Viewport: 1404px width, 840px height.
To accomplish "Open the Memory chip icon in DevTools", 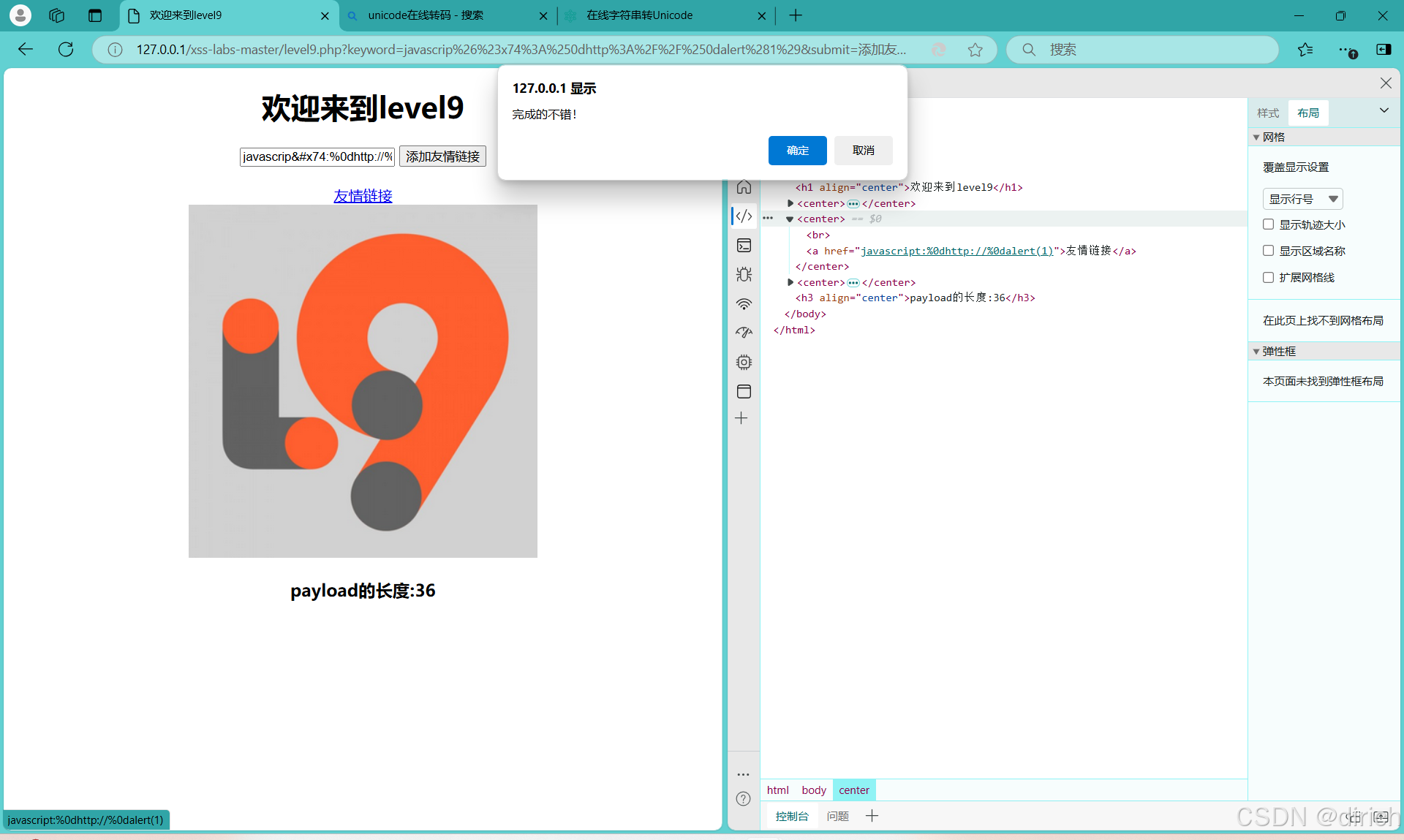I will [x=744, y=362].
